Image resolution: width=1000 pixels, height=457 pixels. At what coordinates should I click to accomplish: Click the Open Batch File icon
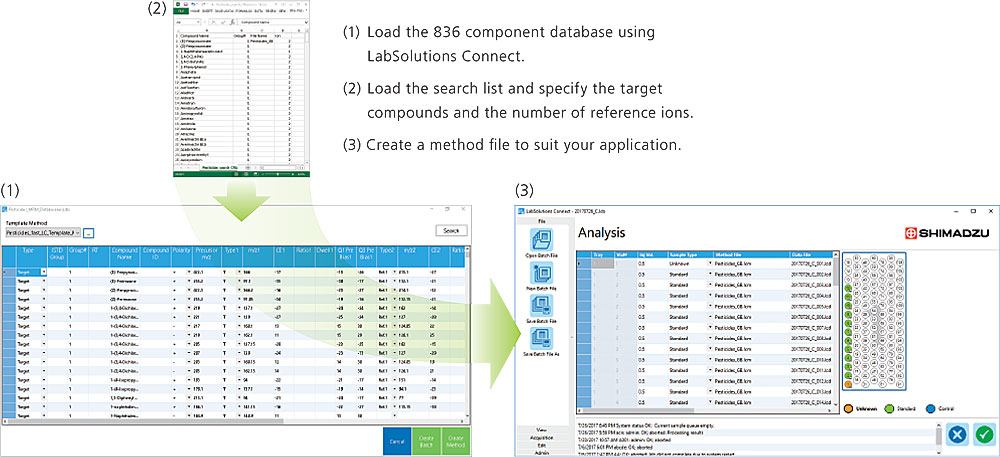coord(542,239)
